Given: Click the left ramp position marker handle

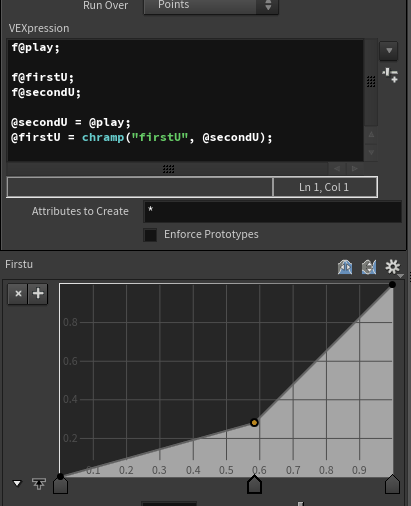Looking at the screenshot, I should point(60,485).
